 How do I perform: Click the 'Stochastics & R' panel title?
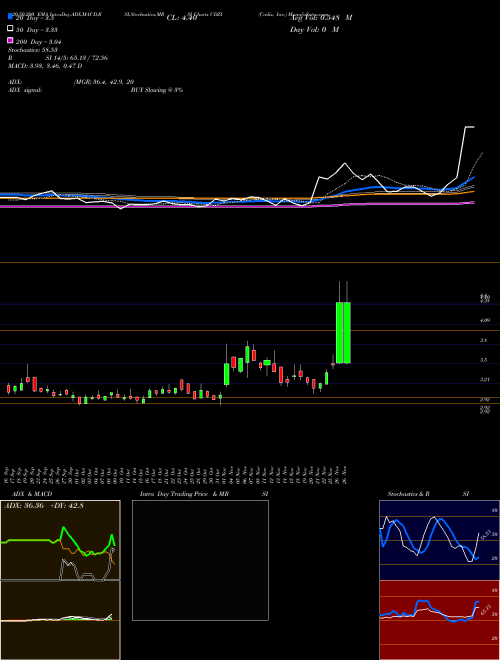point(409,494)
